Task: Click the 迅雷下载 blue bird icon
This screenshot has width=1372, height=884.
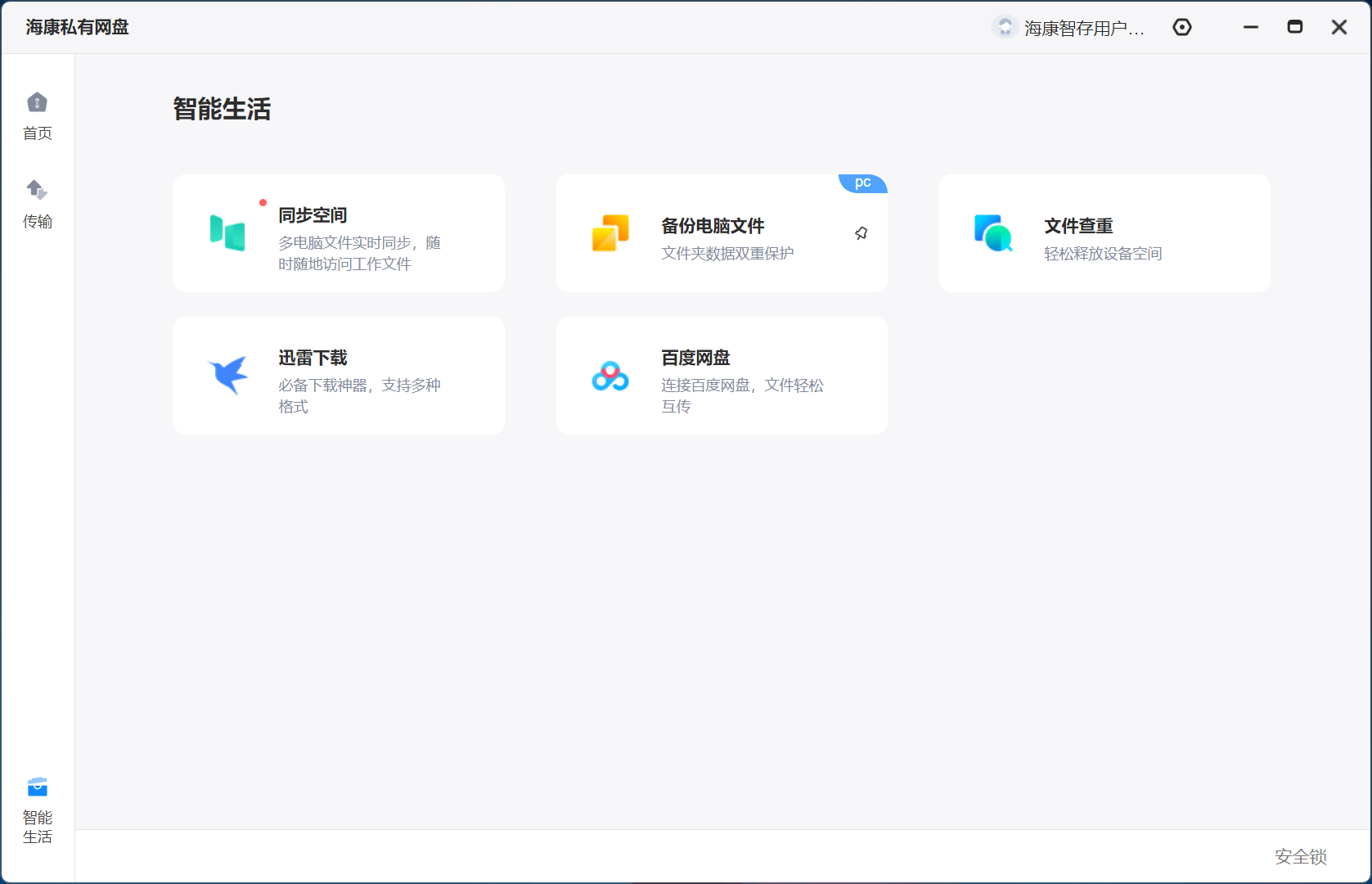Action: 228,375
